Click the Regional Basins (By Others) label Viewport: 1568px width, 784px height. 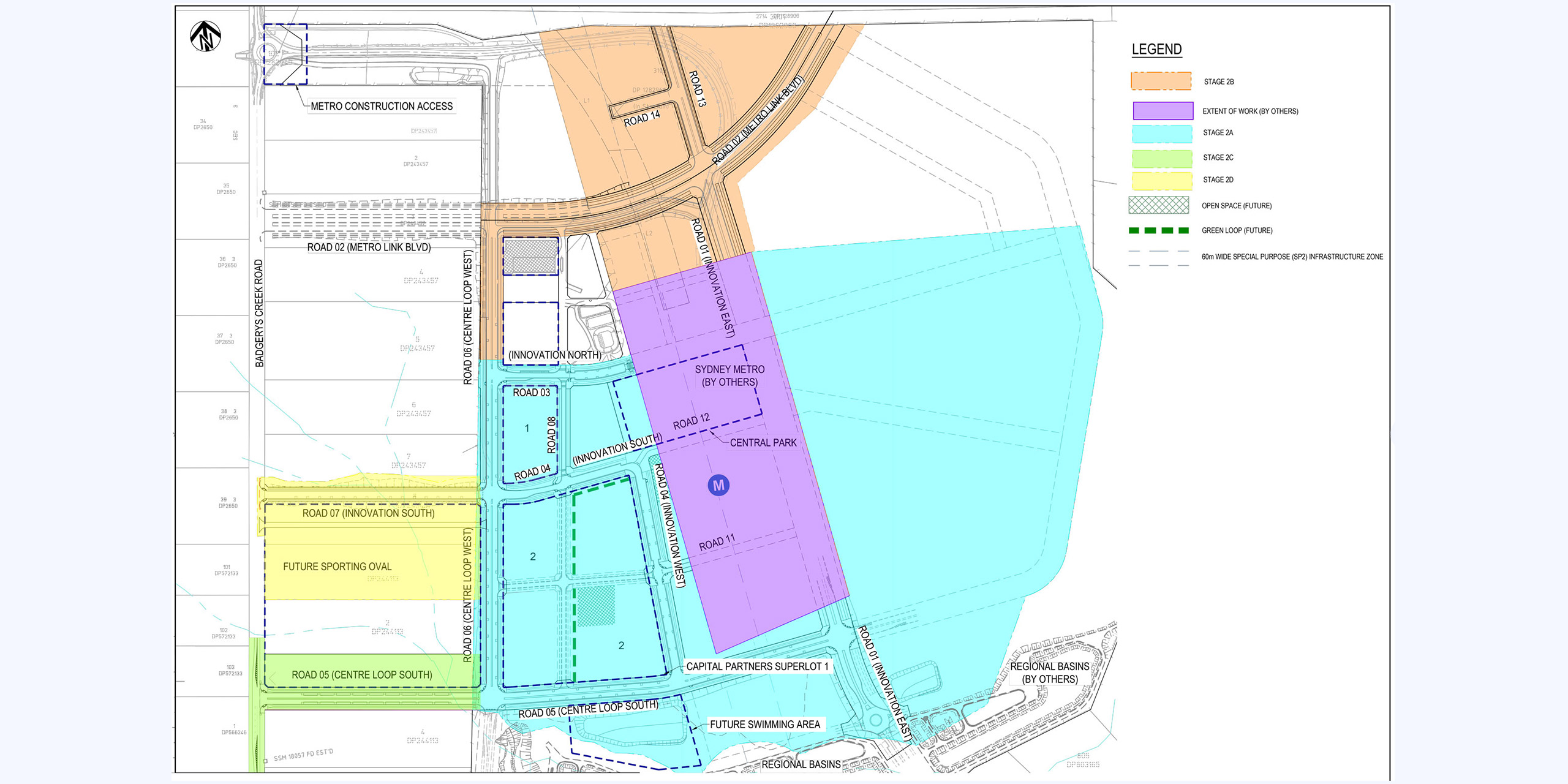1049,673
